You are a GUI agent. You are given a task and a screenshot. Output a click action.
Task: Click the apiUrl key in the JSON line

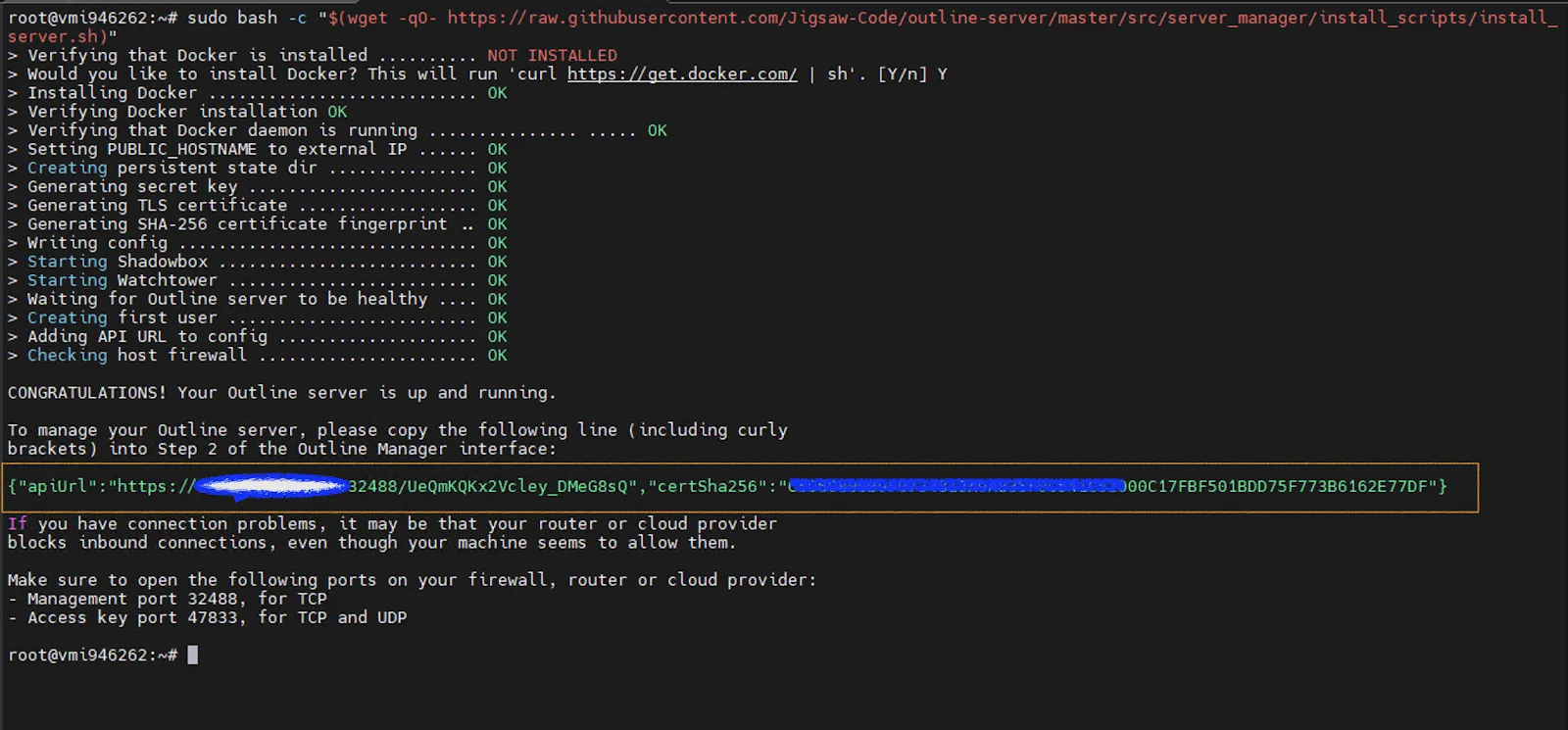tap(60, 486)
